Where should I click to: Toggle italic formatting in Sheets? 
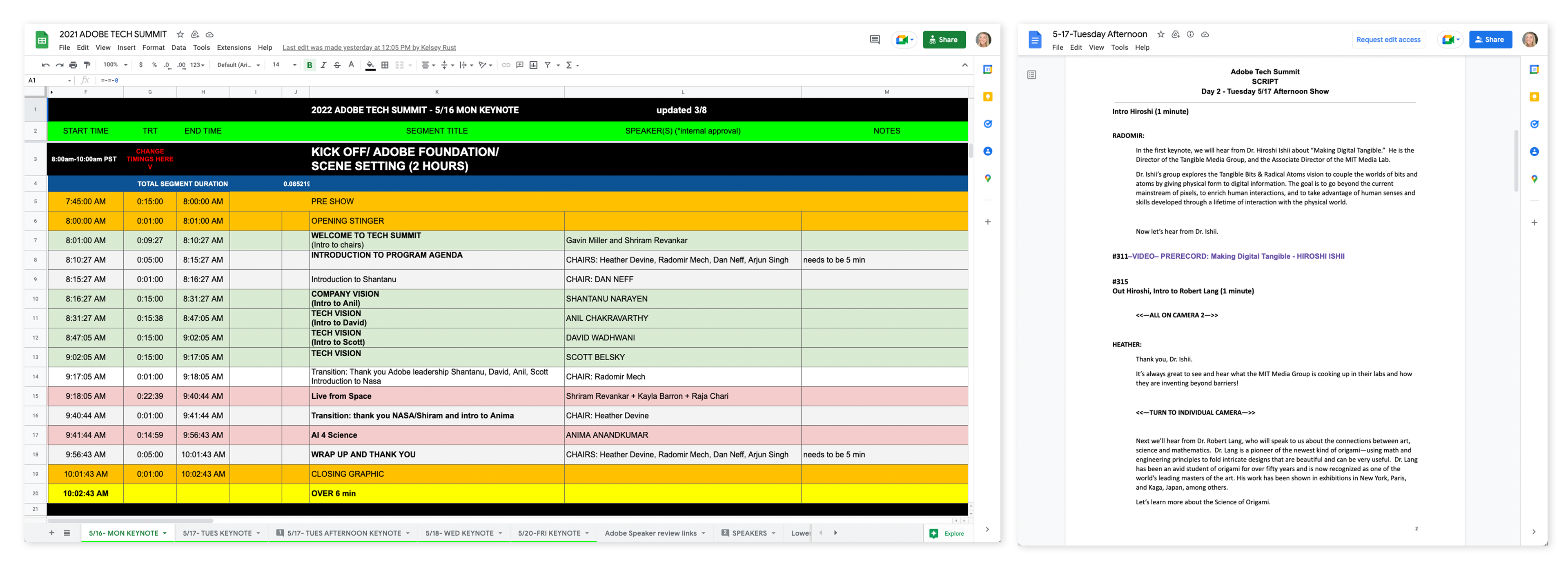coord(323,65)
